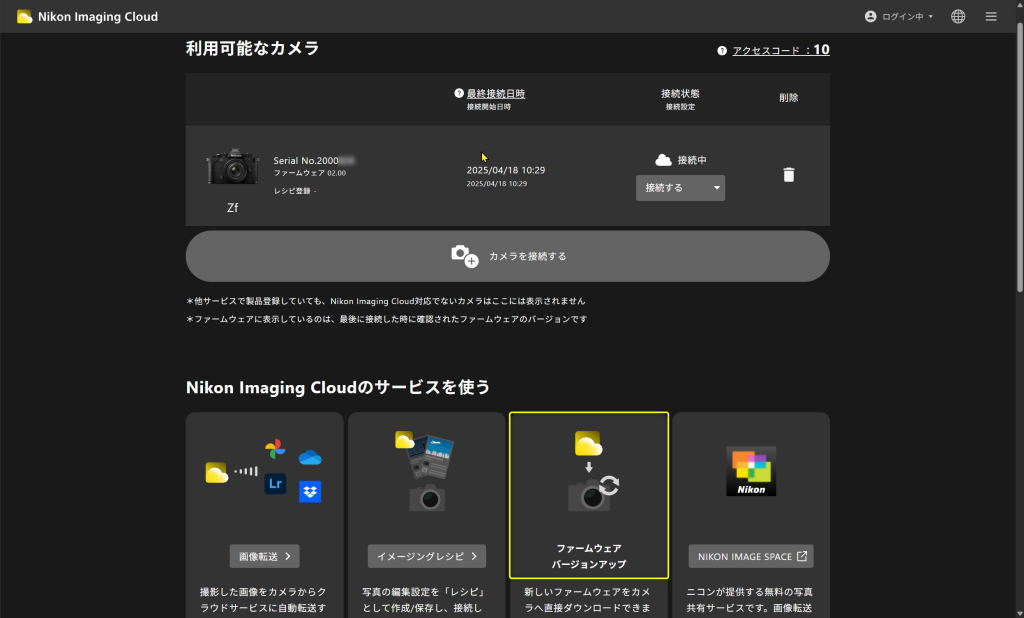The width and height of the screenshot is (1024, 618).
Task: Open the 接続する dropdown
Action: (680, 188)
